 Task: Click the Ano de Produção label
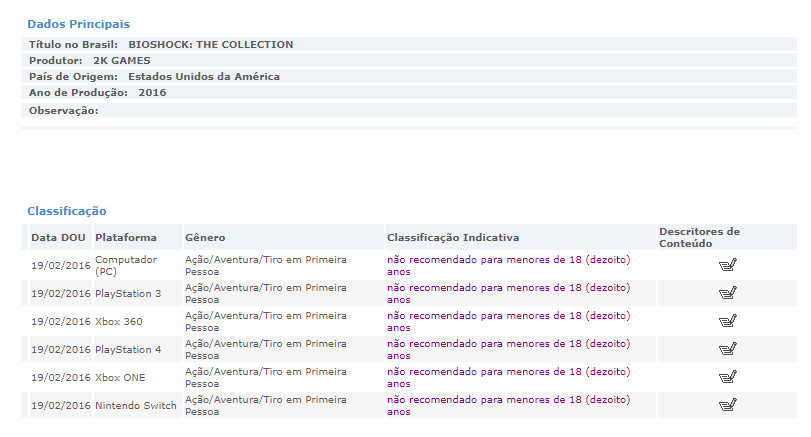(x=78, y=93)
